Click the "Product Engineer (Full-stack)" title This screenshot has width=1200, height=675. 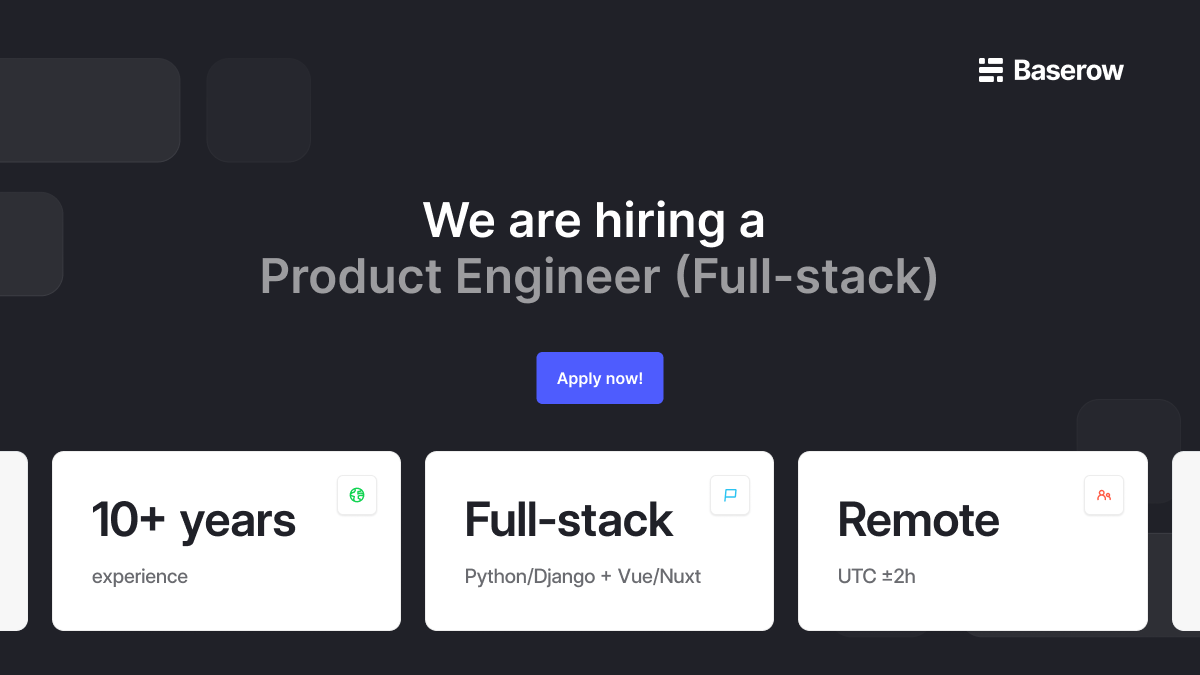click(x=599, y=277)
